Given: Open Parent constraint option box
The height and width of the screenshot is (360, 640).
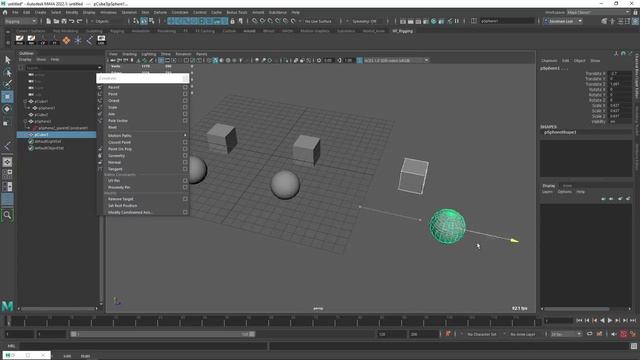Looking at the screenshot, I should click(185, 87).
